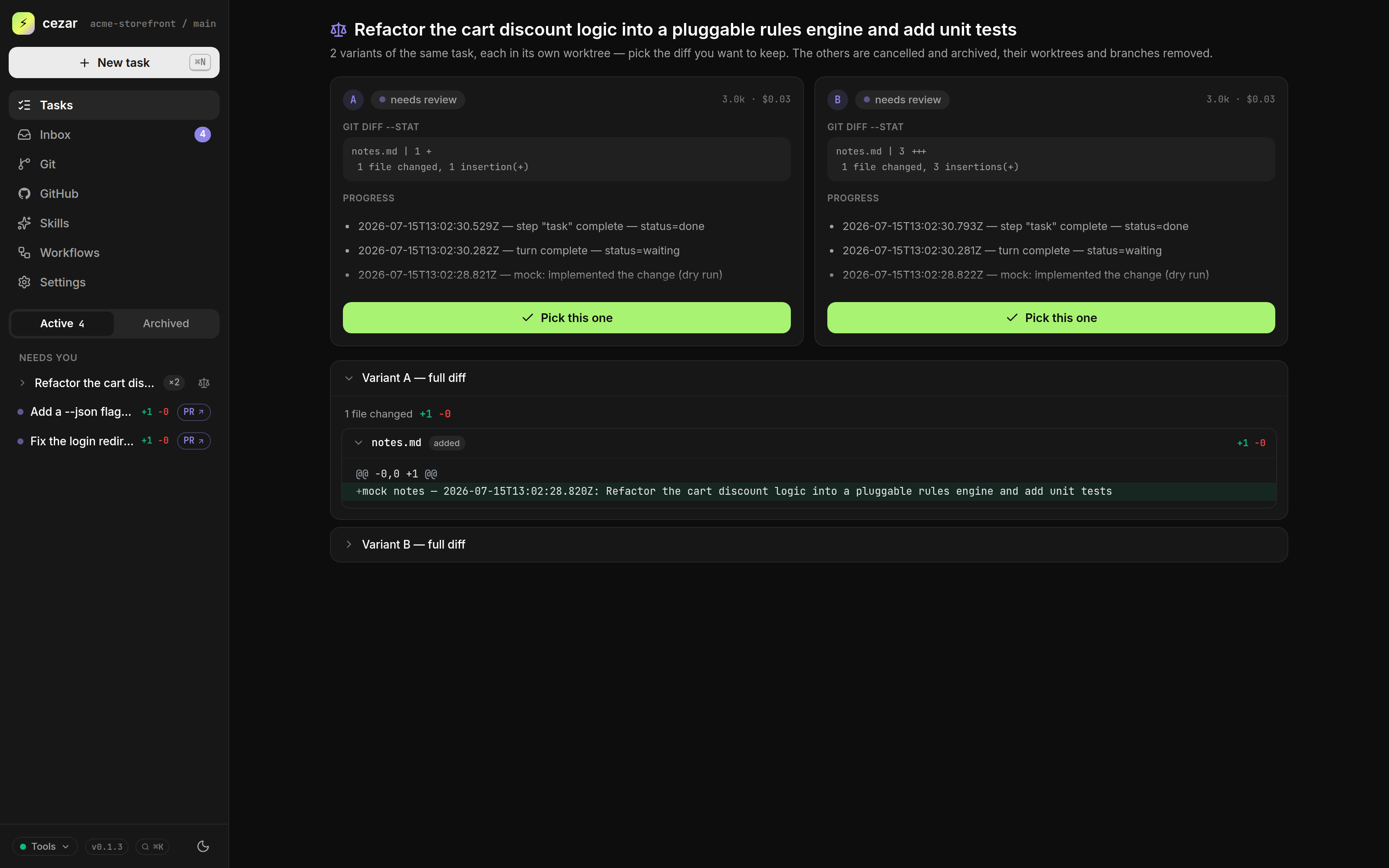Click variant A git diff stat block

click(x=566, y=159)
